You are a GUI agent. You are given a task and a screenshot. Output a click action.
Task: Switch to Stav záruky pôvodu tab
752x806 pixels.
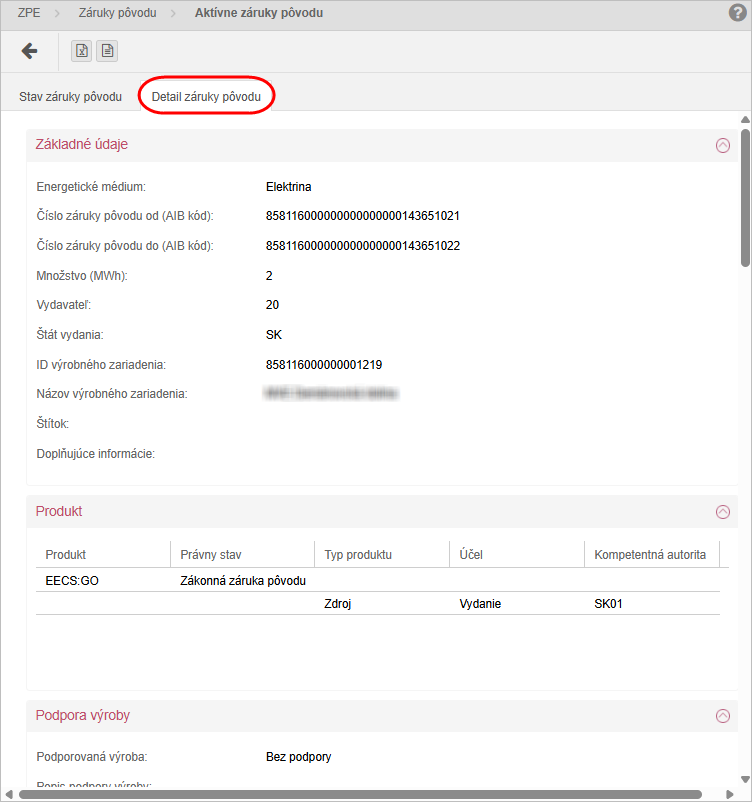pos(70,97)
